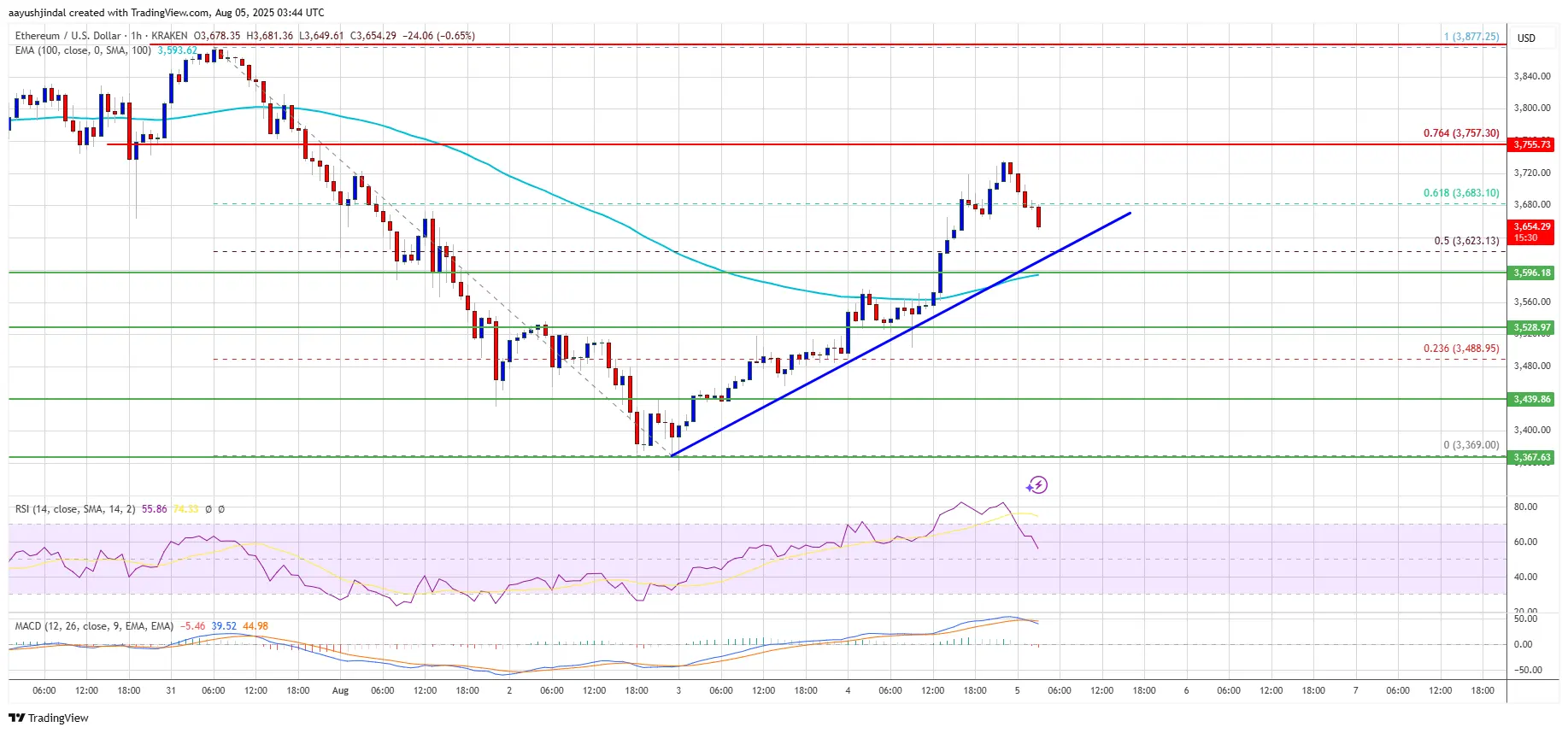Image resolution: width=1568 pixels, height=733 pixels.
Task: Select the Ethereum / U.S. Dollar symbol title
Action: coord(68,36)
